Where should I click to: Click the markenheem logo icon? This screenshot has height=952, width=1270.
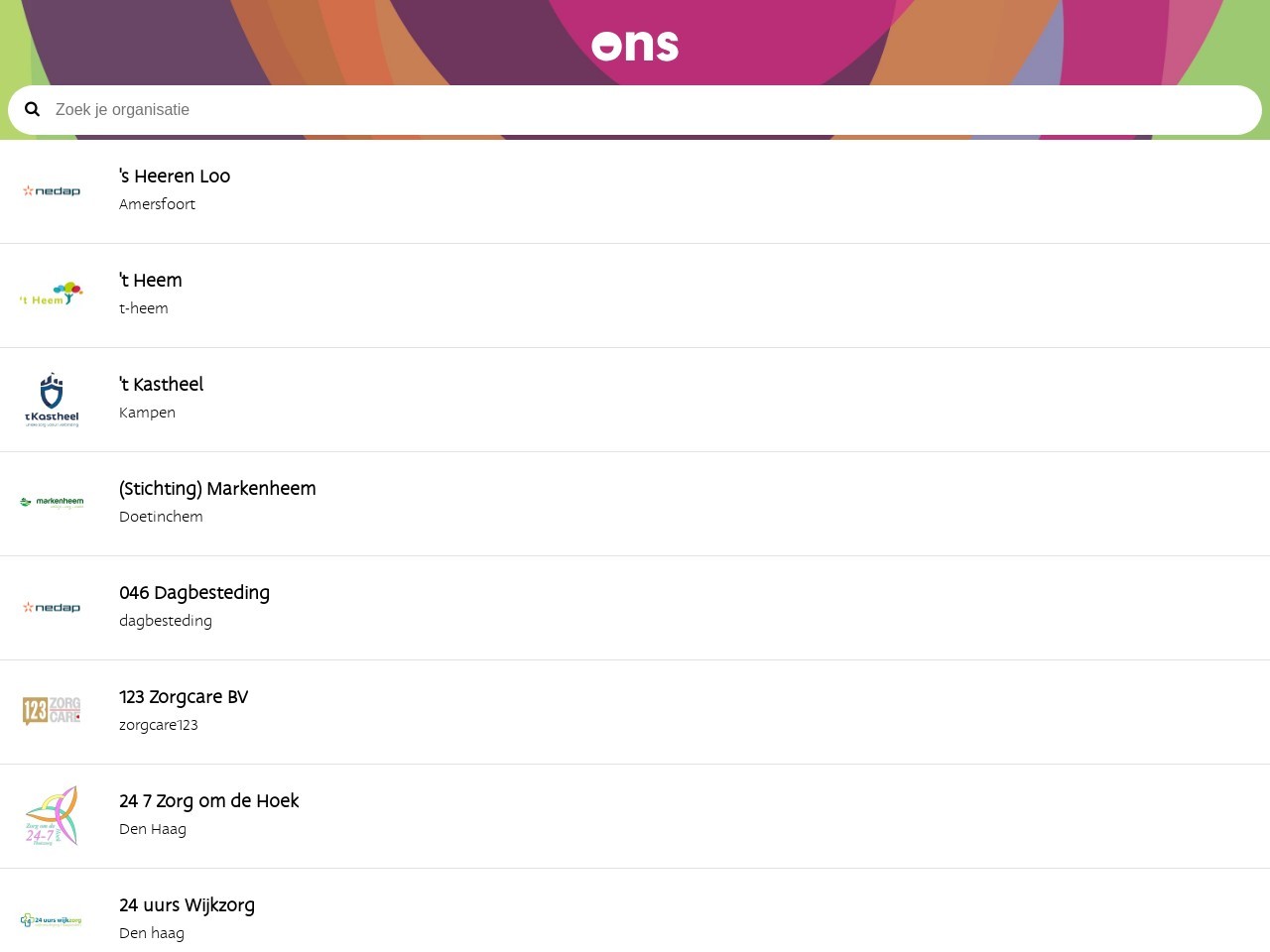pos(52,502)
